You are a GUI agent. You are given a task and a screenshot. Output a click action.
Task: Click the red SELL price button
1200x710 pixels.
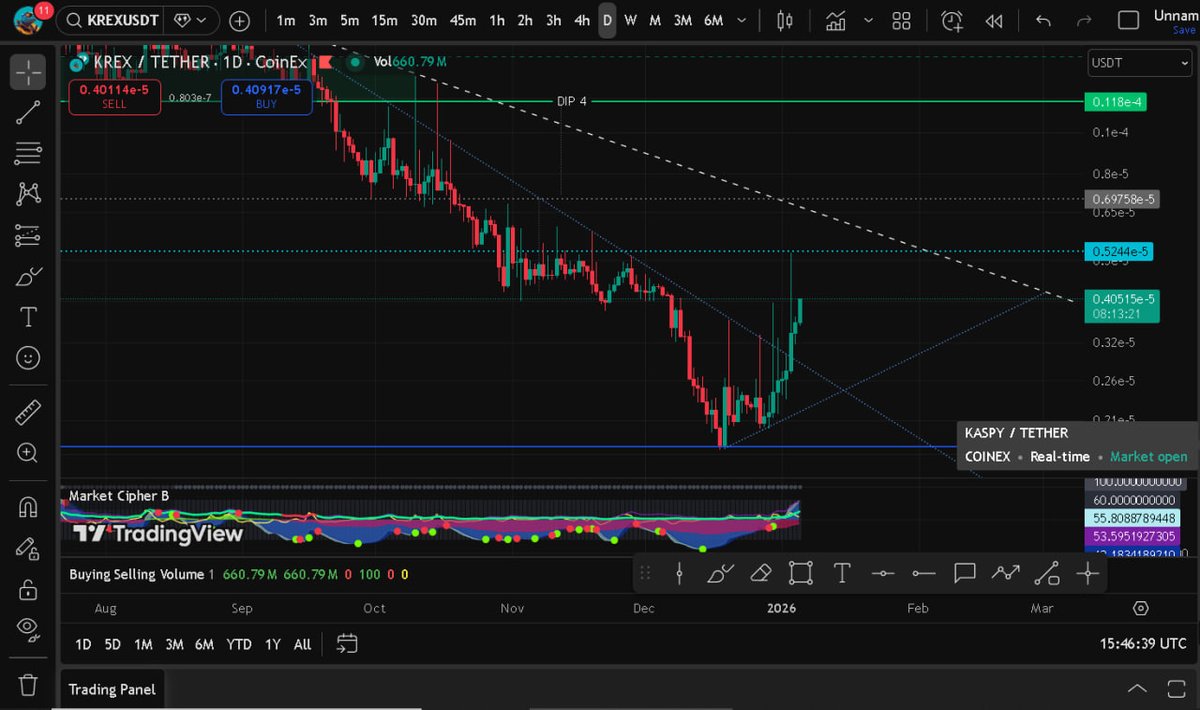[x=114, y=97]
